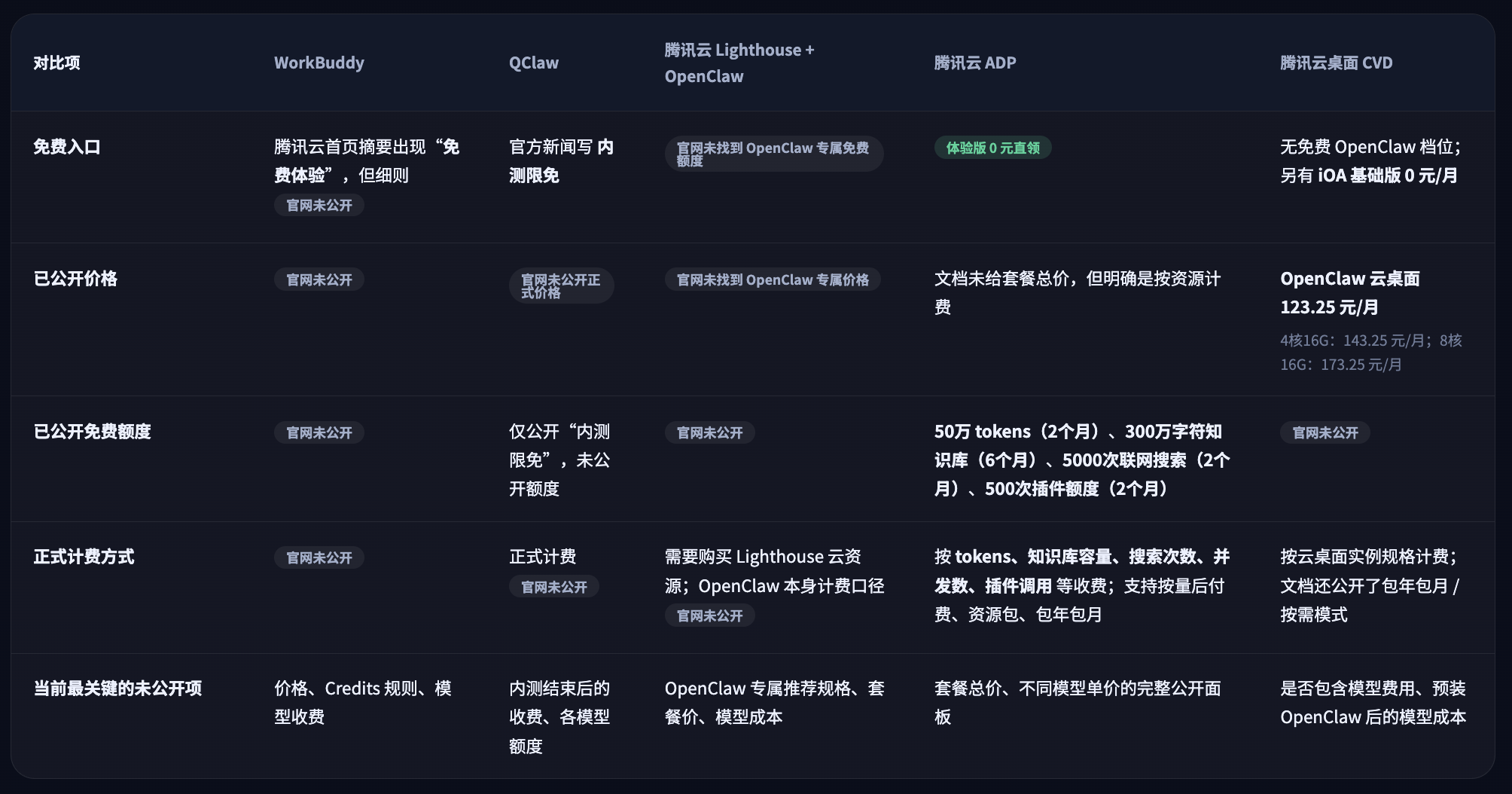This screenshot has width=1512, height=794.
Task: Click the "已公开免费额度" row label
Action: (92, 432)
